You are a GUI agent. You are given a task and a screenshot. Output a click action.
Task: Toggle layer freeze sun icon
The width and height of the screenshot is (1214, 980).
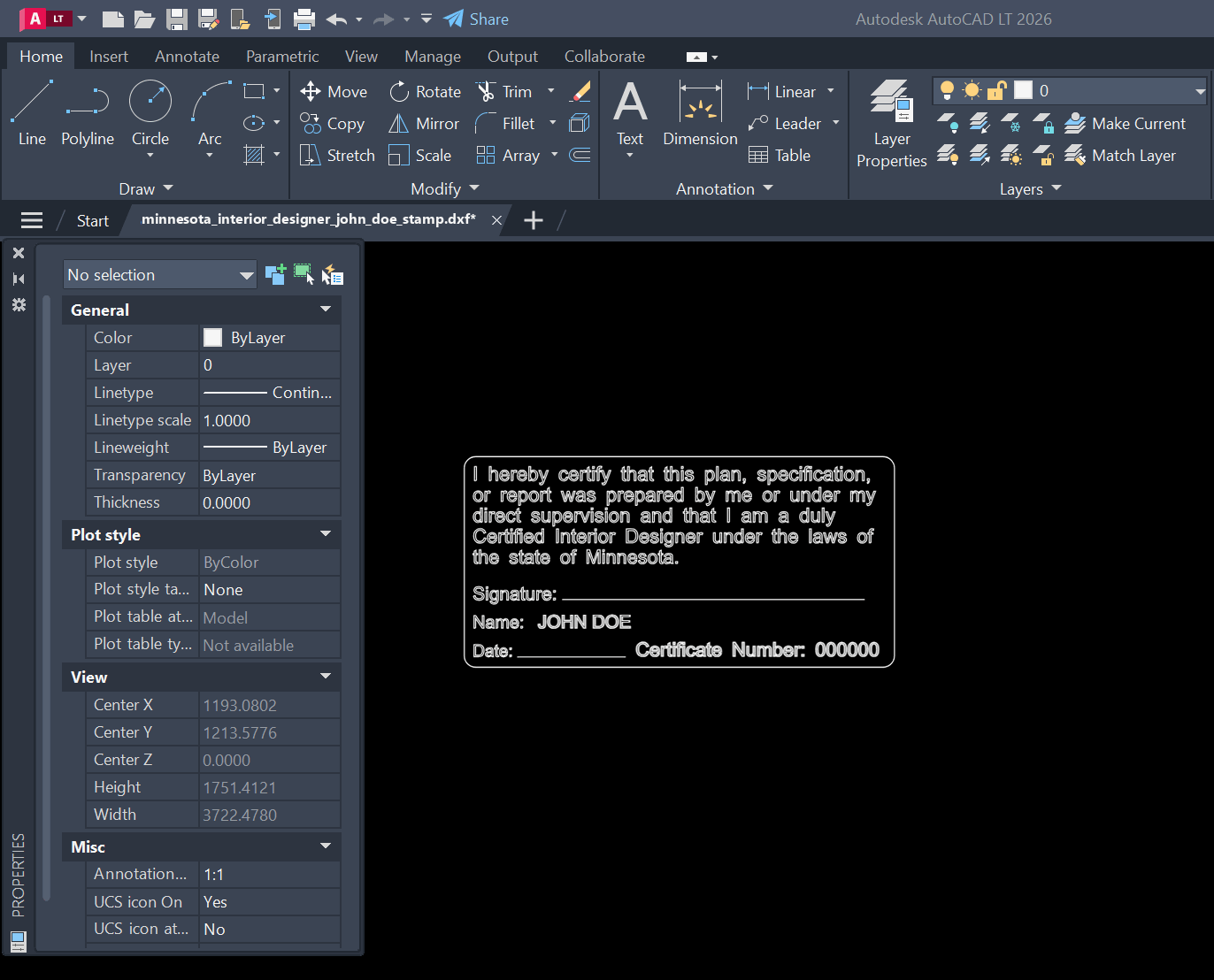point(972,90)
